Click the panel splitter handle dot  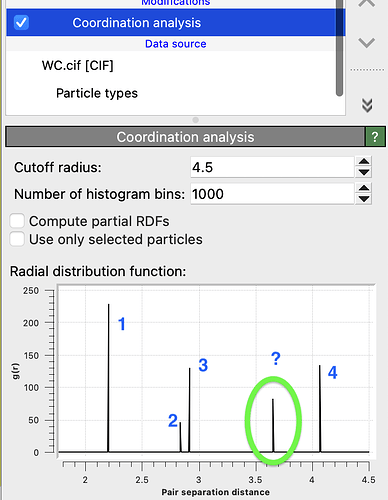click(196, 120)
